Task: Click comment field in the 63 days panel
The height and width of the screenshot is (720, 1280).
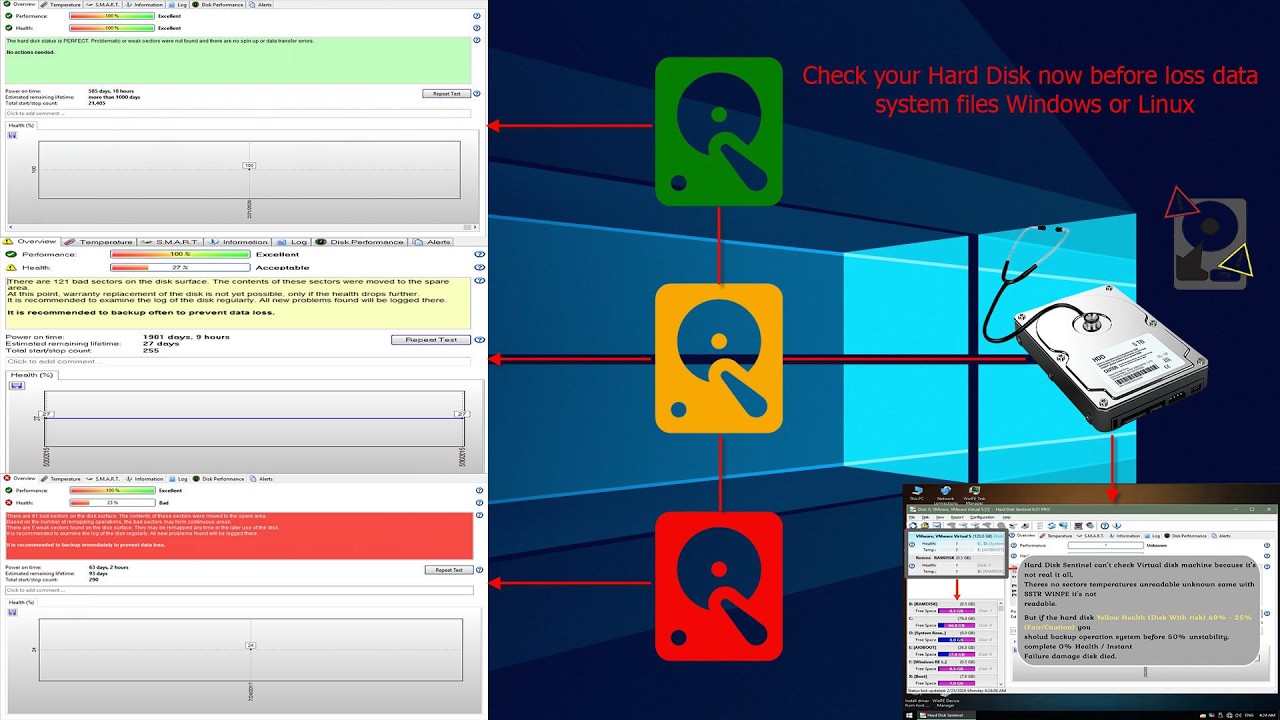Action: [x=239, y=590]
